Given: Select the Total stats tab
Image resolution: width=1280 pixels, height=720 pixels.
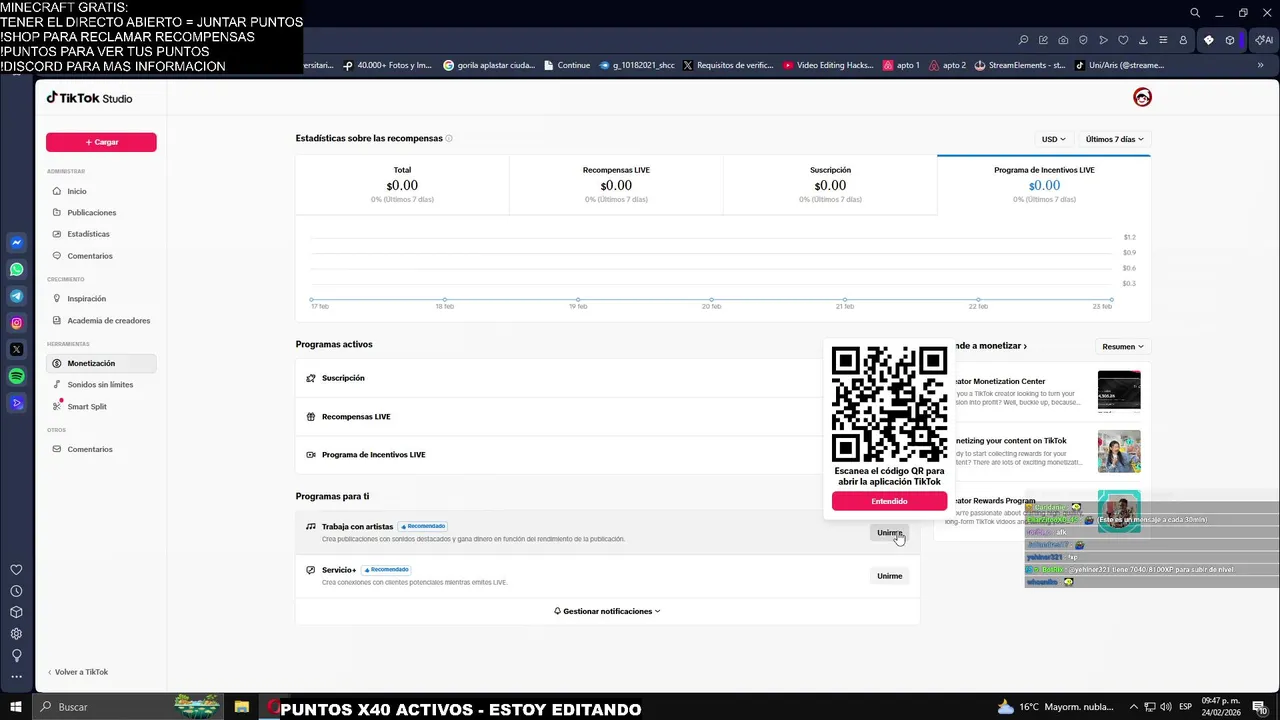Looking at the screenshot, I should point(402,185).
